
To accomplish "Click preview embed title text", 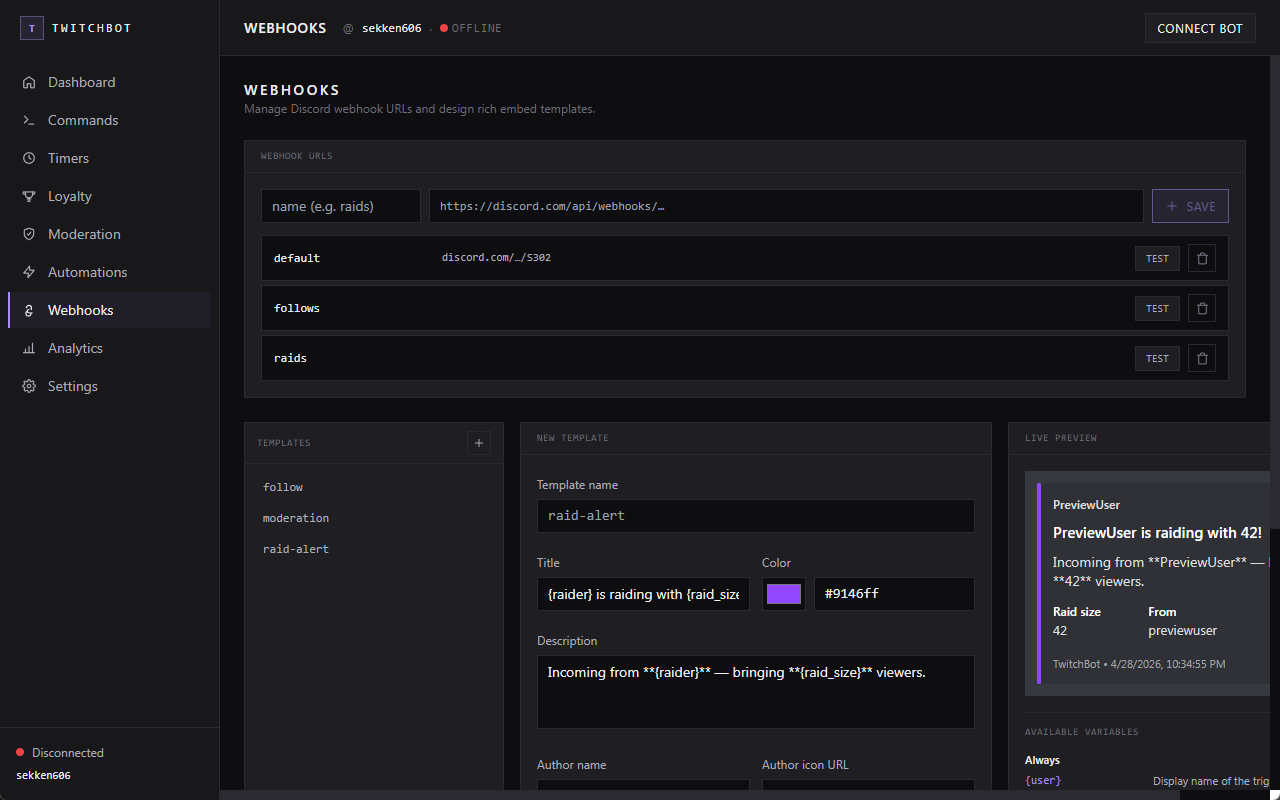I will click(x=1157, y=533).
